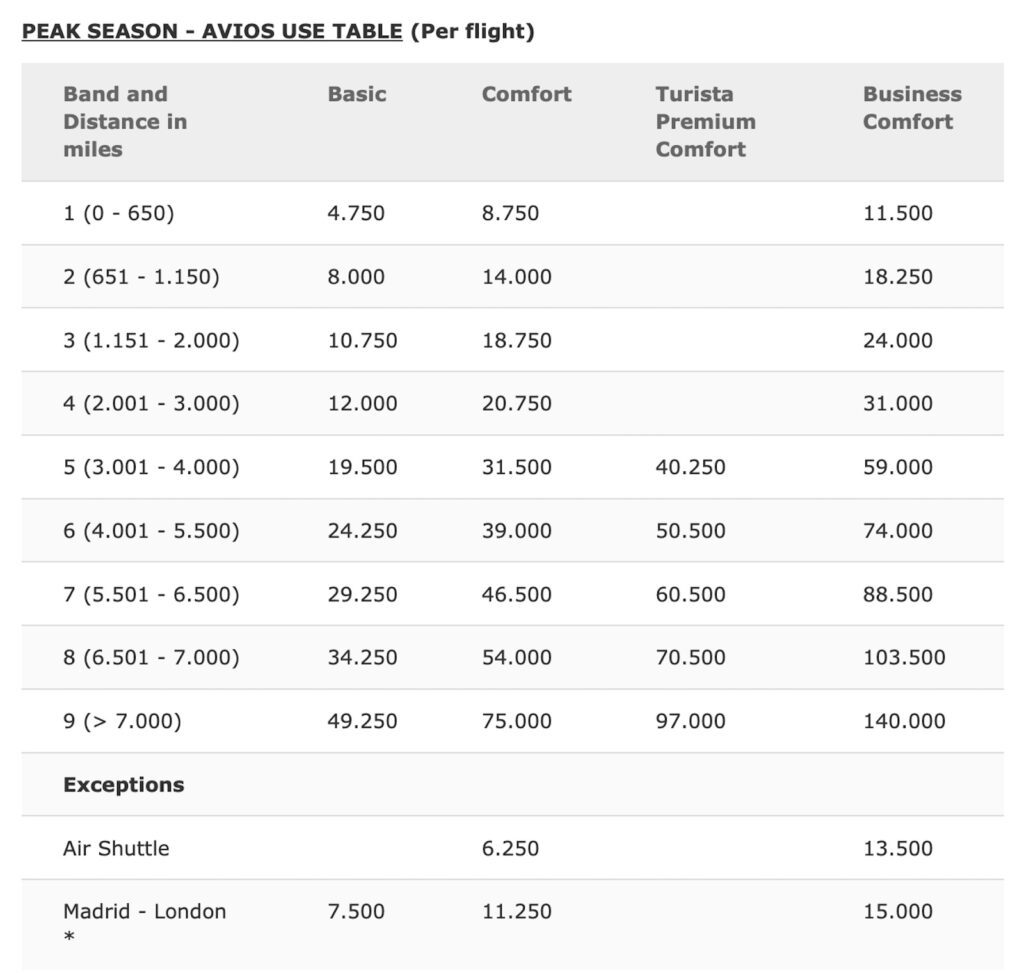Click the Air Shuttle row label
The width and height of the screenshot is (1024, 973).
tap(116, 848)
